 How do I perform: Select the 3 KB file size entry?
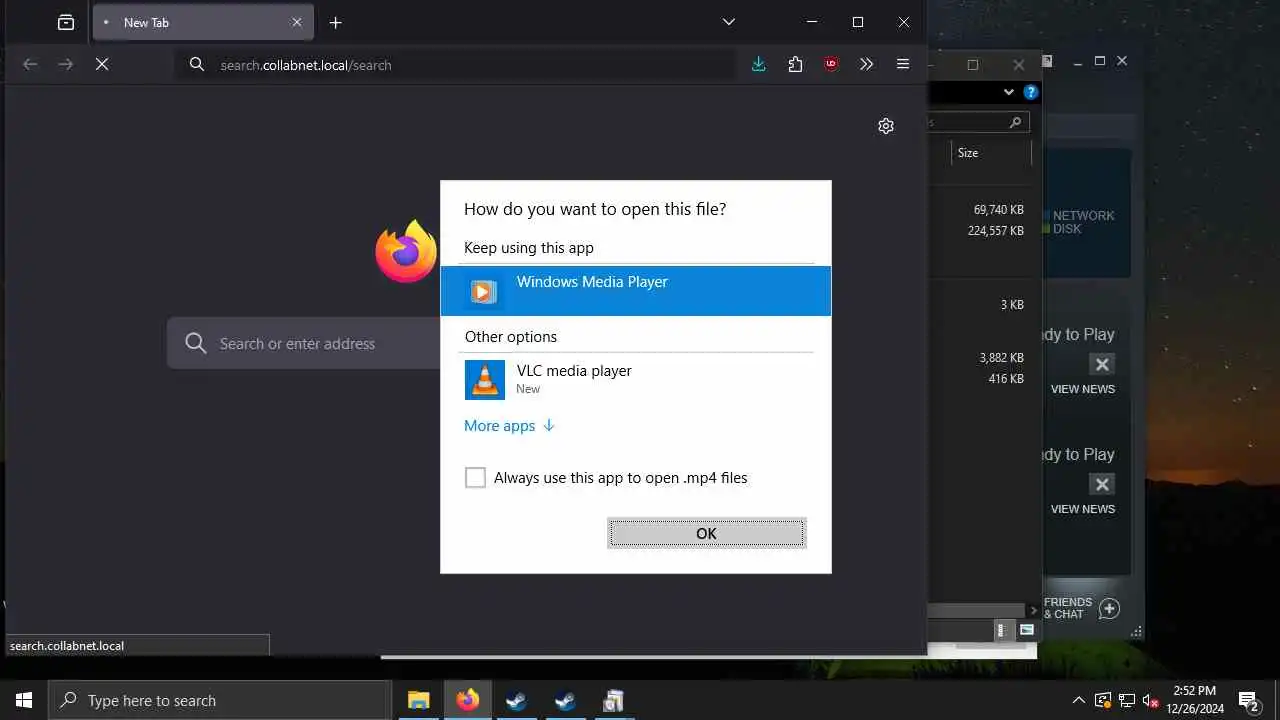pyautogui.click(x=1012, y=305)
